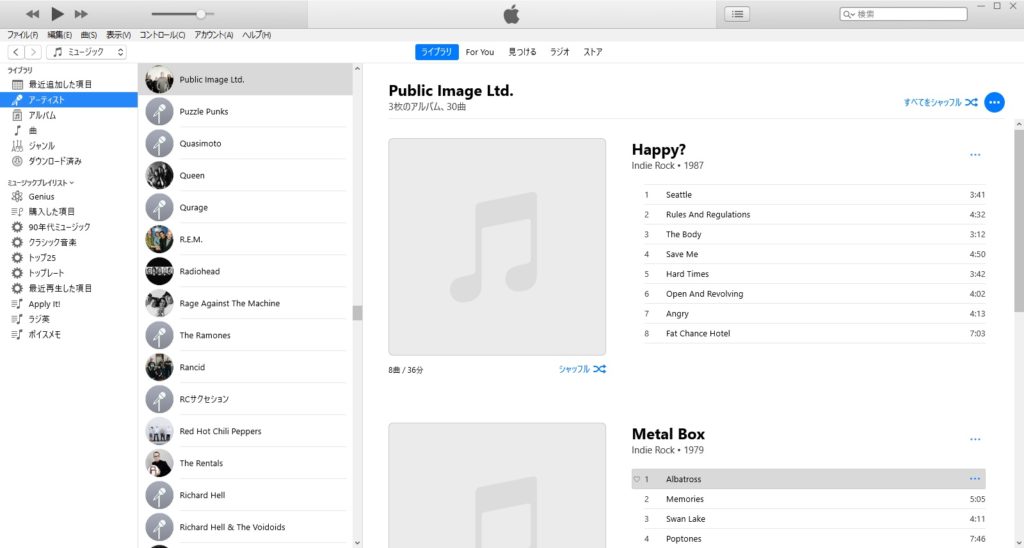The image size is (1024, 548).
Task: Open the アカウント menu
Action: (214, 35)
